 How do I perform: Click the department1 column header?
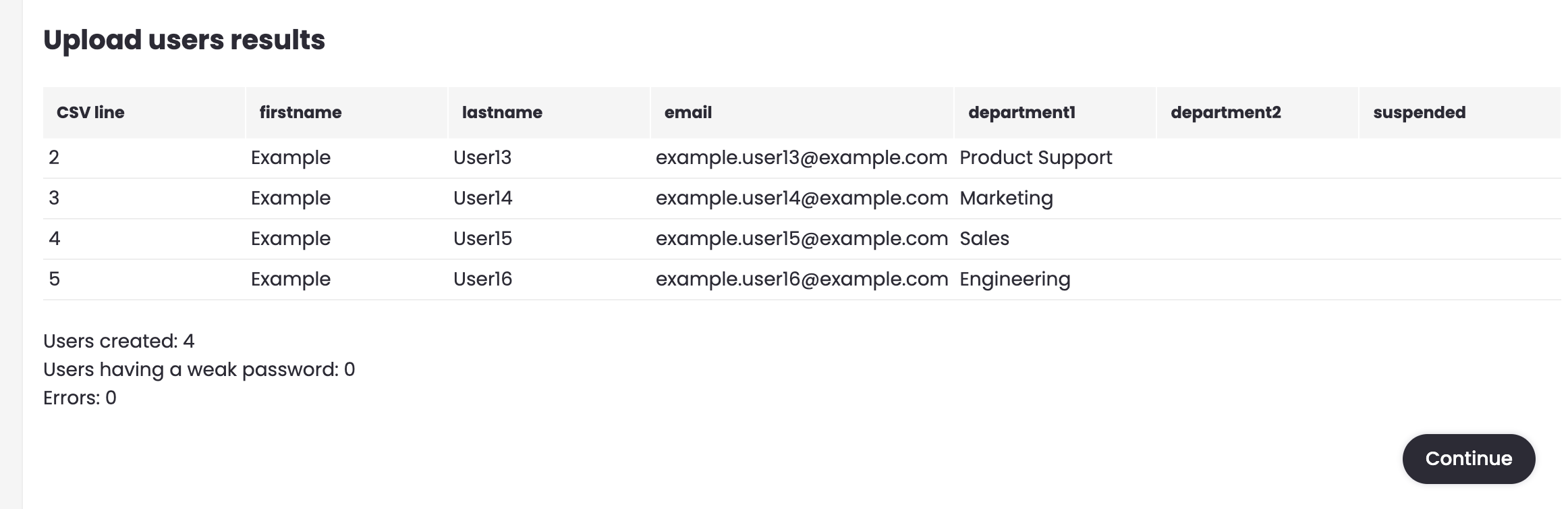coord(1055,112)
